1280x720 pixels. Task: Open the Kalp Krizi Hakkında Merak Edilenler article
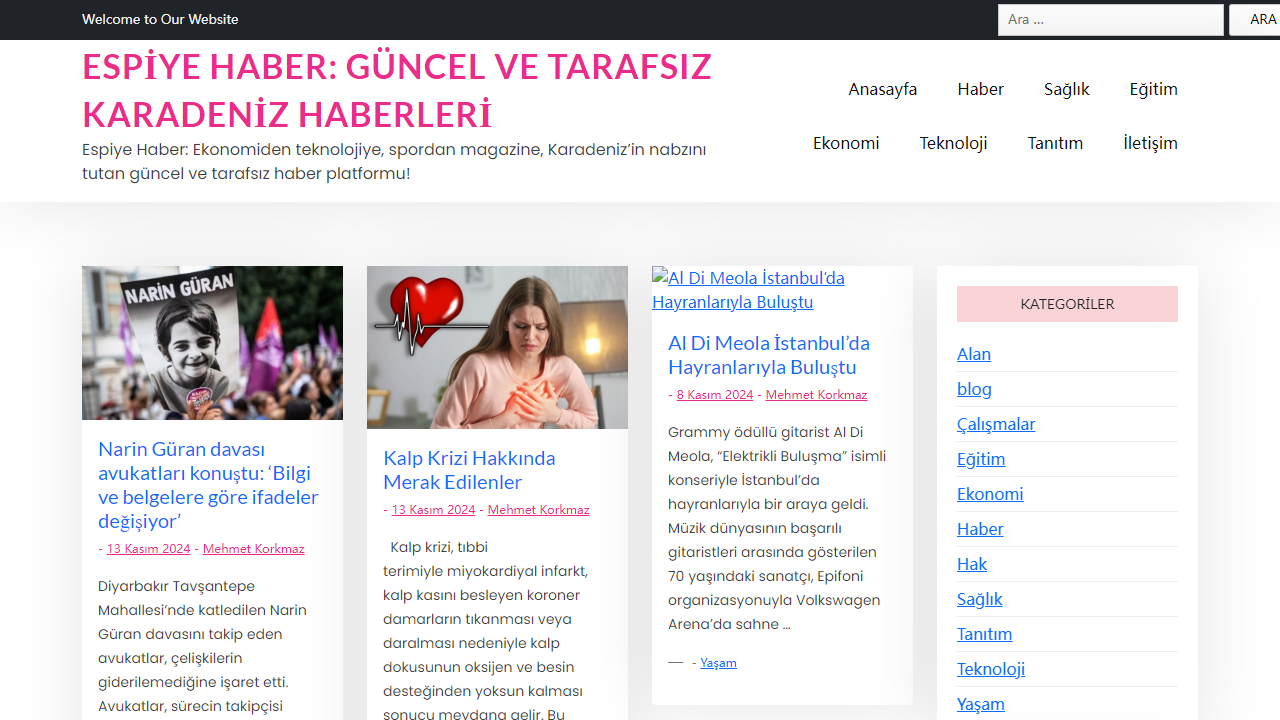[x=469, y=470]
